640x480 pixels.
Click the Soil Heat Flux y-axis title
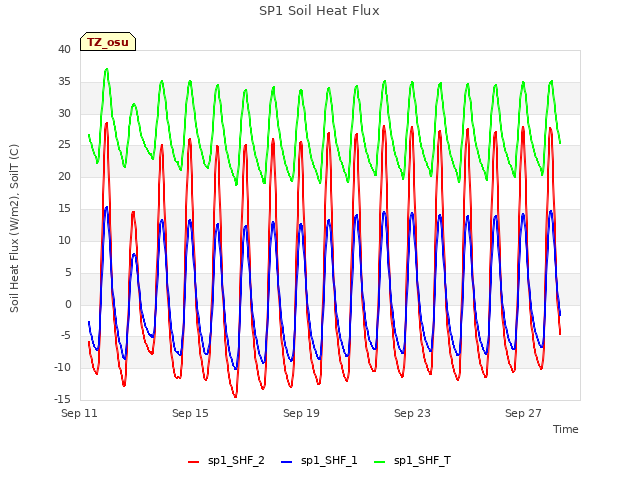point(14,228)
